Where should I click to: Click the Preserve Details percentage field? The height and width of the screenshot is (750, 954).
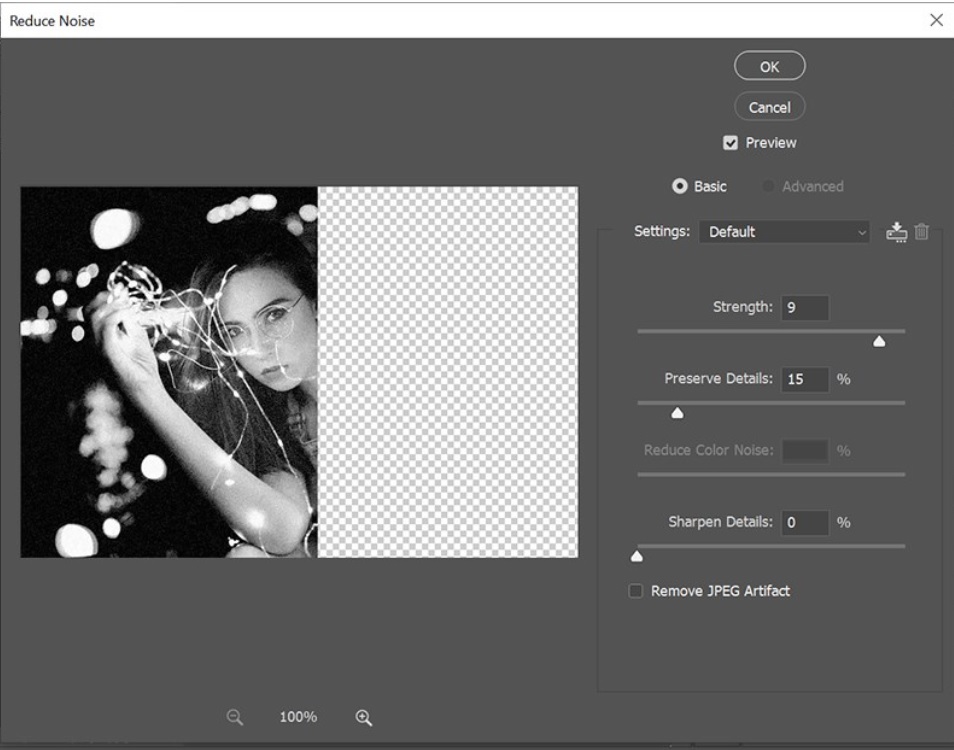coord(805,380)
